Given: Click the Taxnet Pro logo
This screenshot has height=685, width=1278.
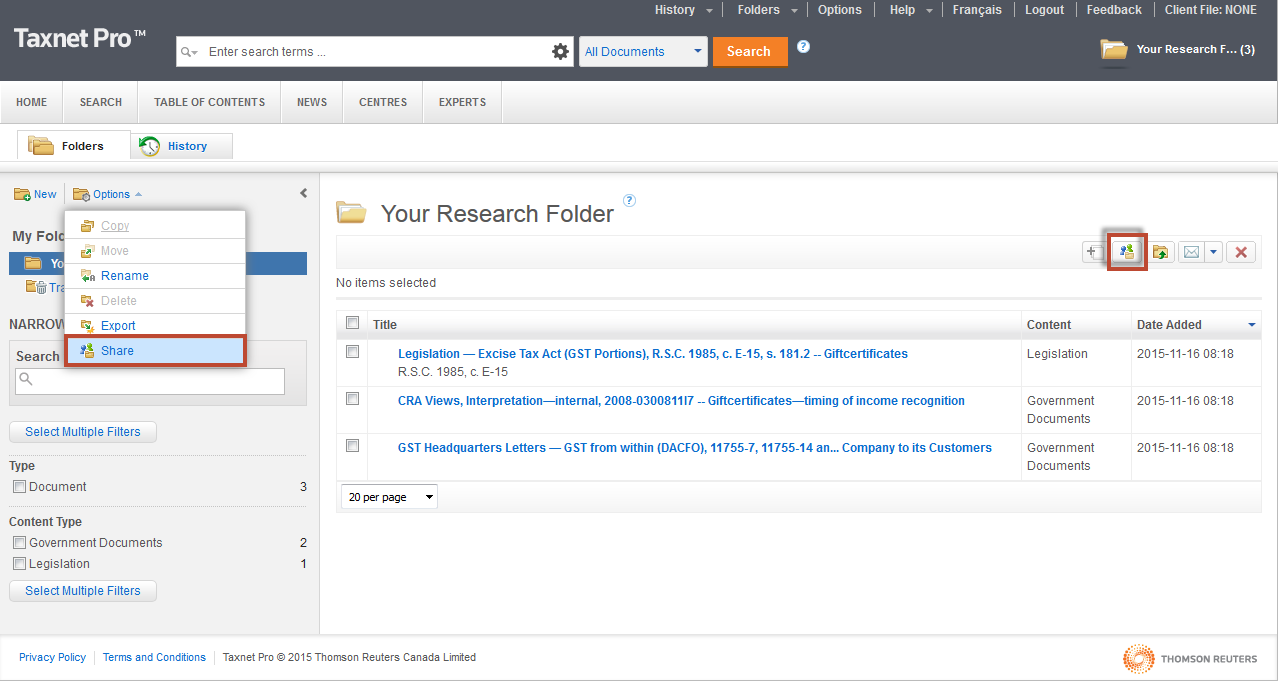Looking at the screenshot, I should 80,39.
